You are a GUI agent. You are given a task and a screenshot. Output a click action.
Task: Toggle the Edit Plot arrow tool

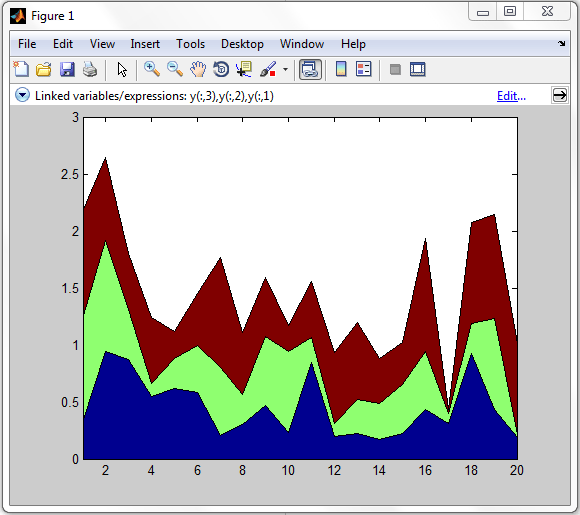[122, 69]
